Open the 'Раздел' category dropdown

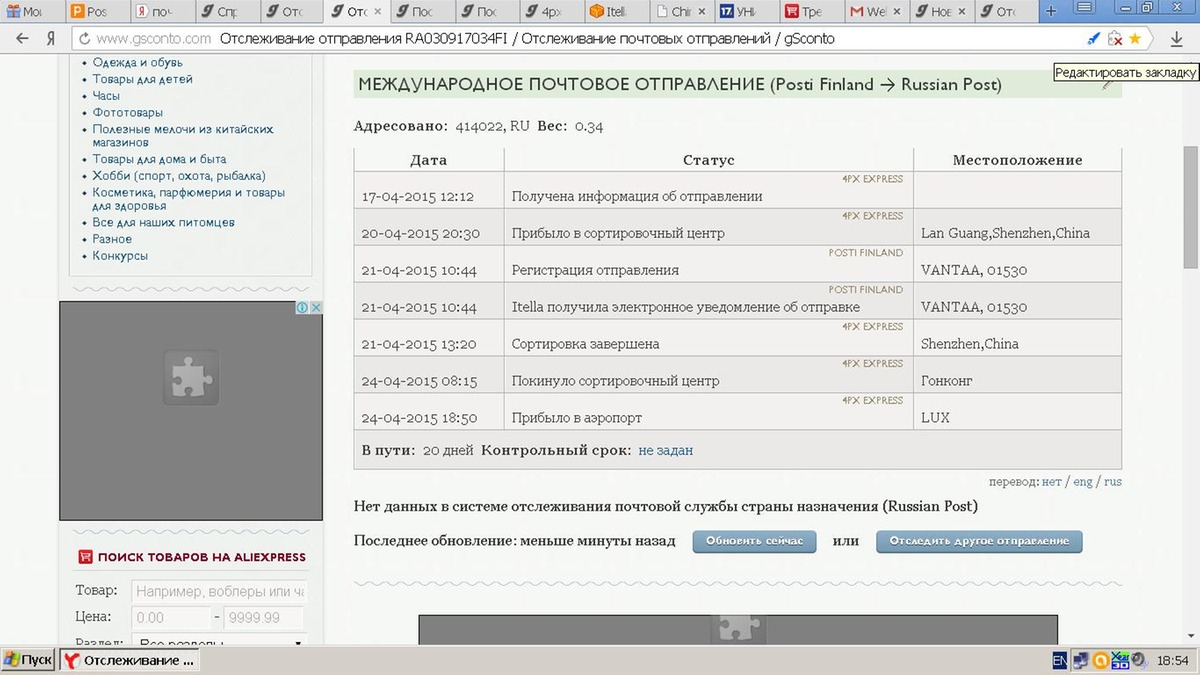[219, 643]
